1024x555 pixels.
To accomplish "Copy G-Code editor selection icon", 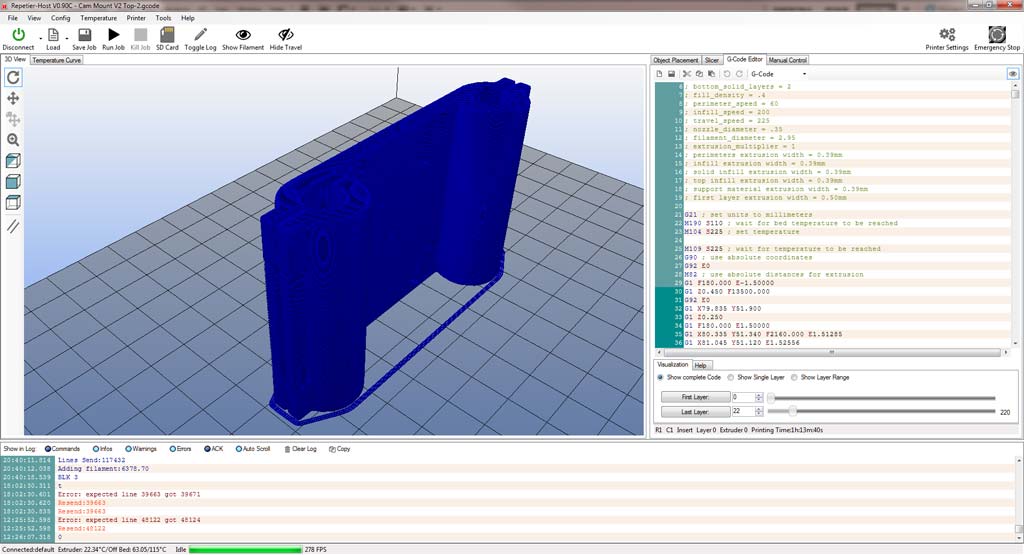I will click(699, 74).
